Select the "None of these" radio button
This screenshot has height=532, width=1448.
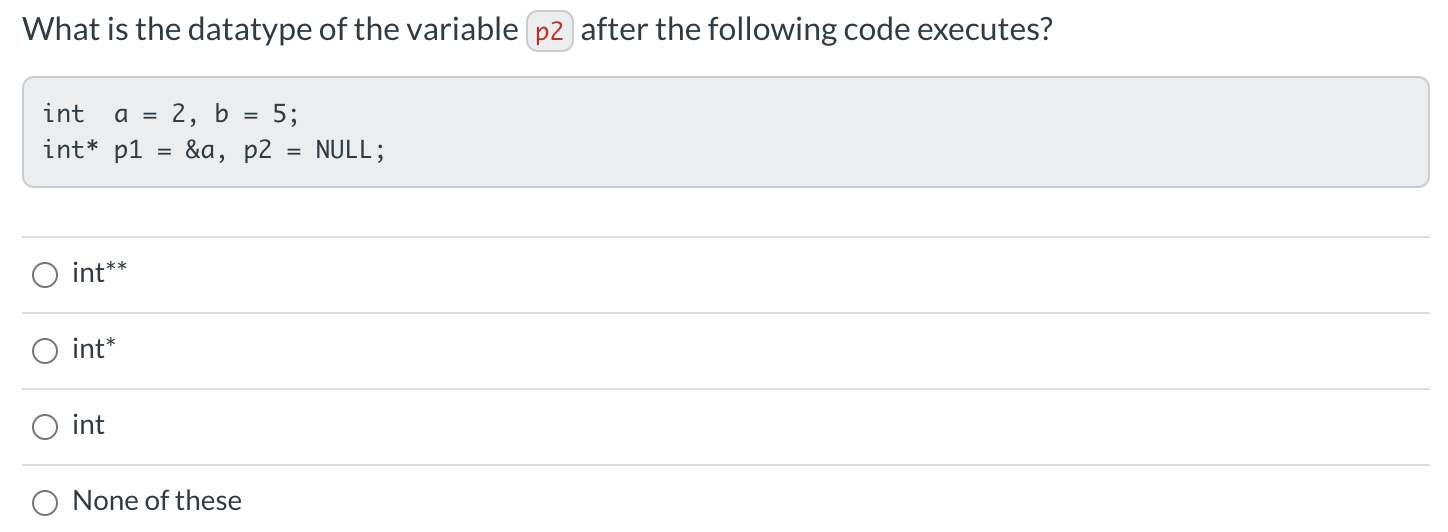pyautogui.click(x=45, y=502)
